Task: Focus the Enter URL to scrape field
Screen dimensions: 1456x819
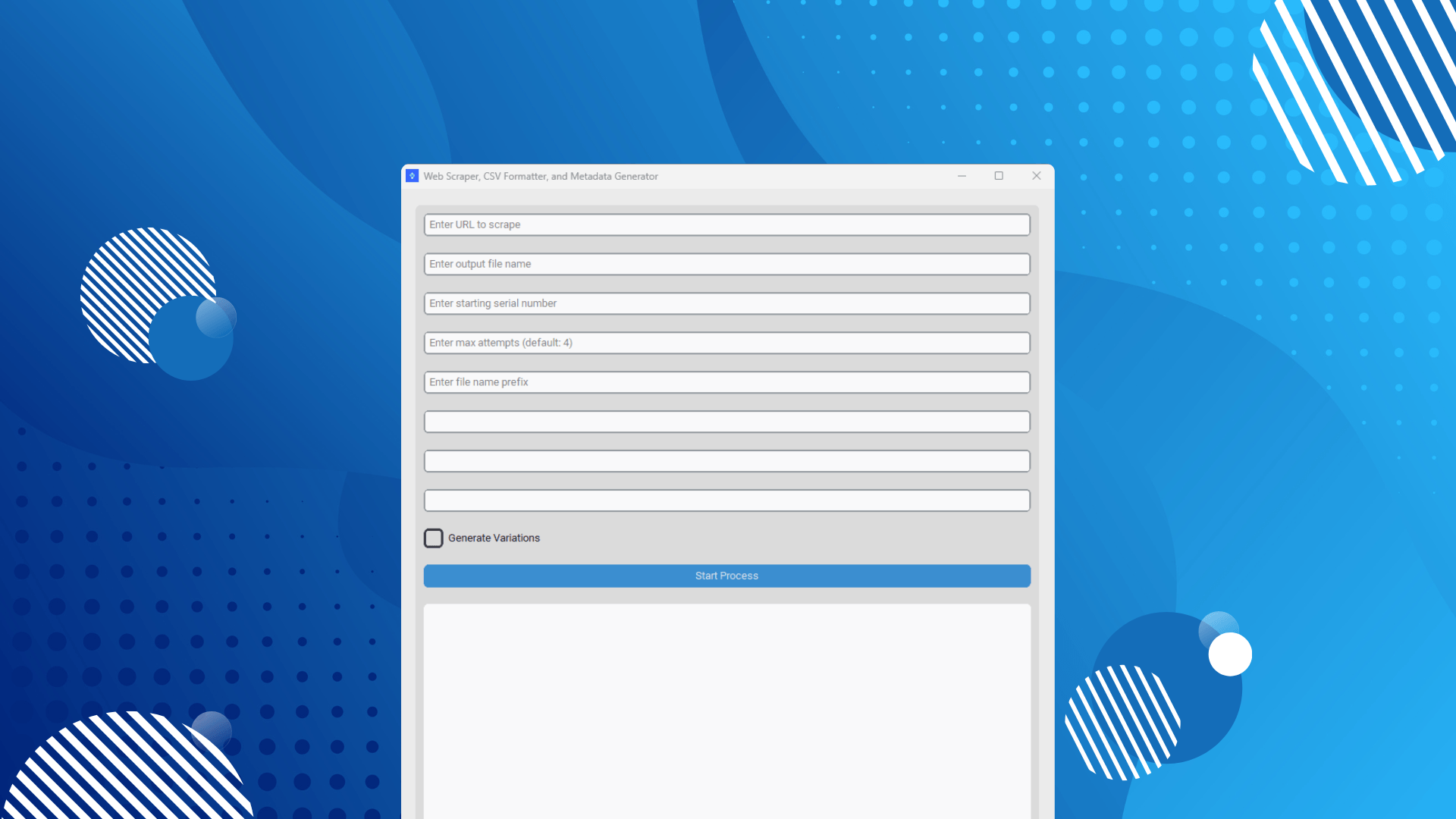Action: point(726,225)
